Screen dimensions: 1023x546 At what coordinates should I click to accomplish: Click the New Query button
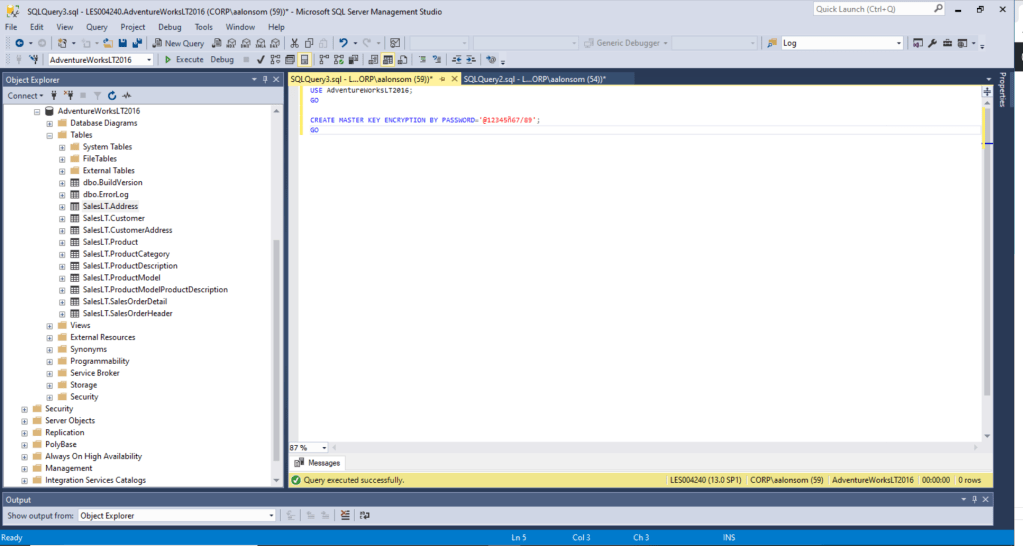(179, 43)
